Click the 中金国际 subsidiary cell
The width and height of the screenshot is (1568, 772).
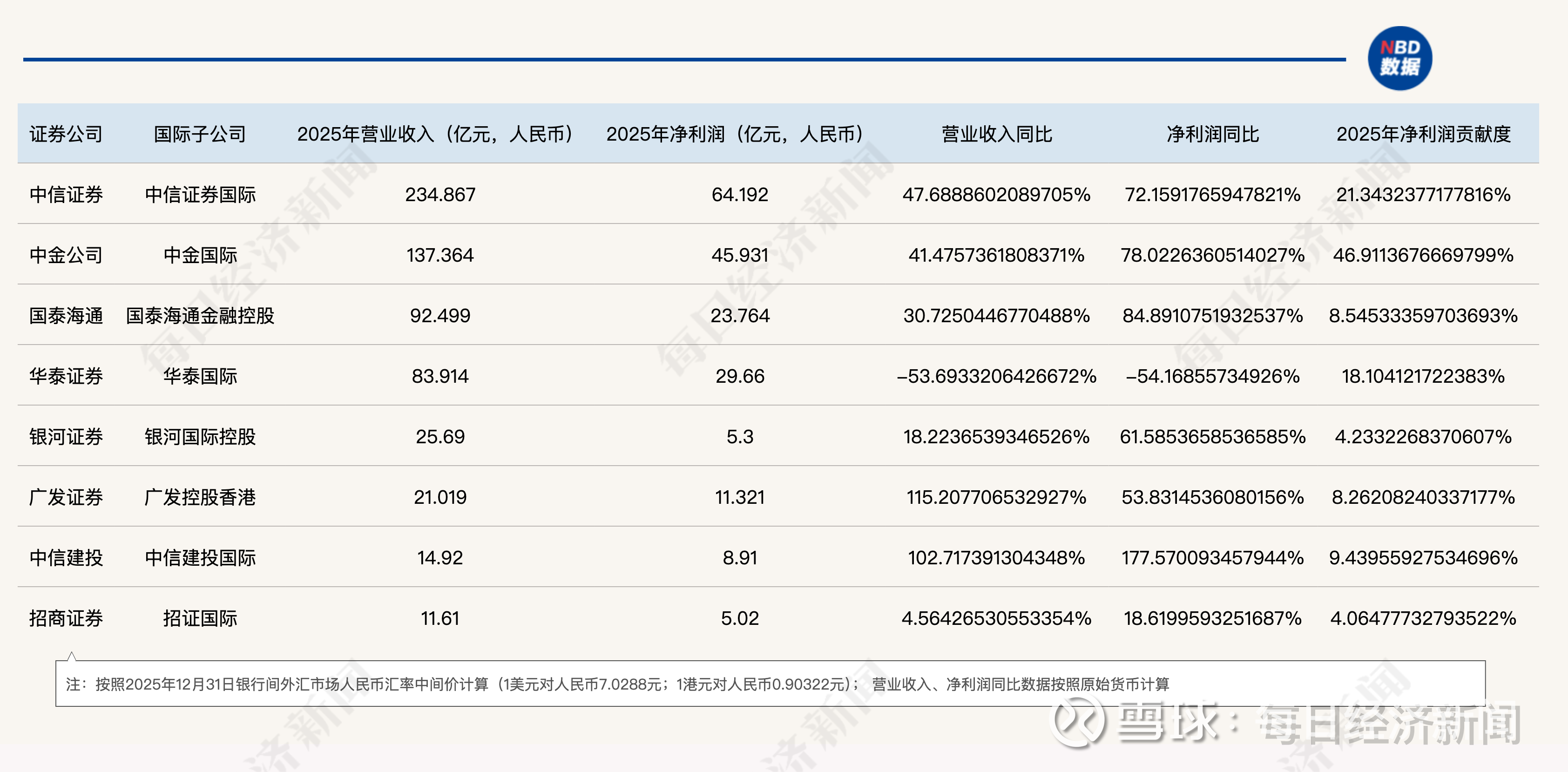coord(200,255)
